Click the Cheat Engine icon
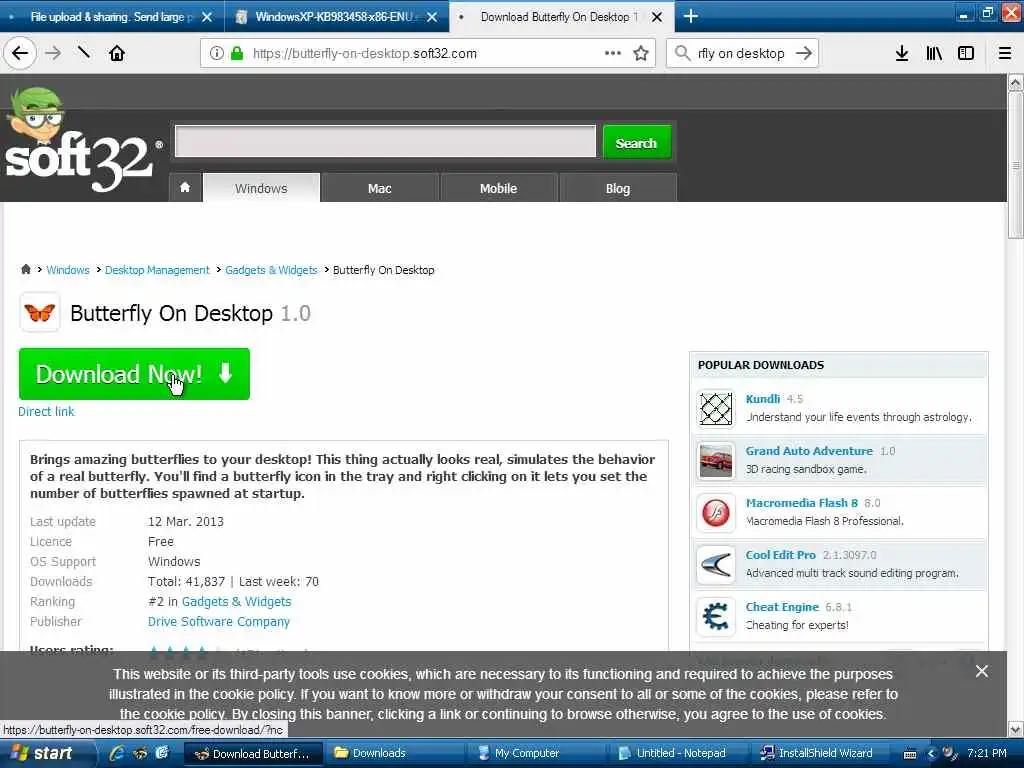 716,616
